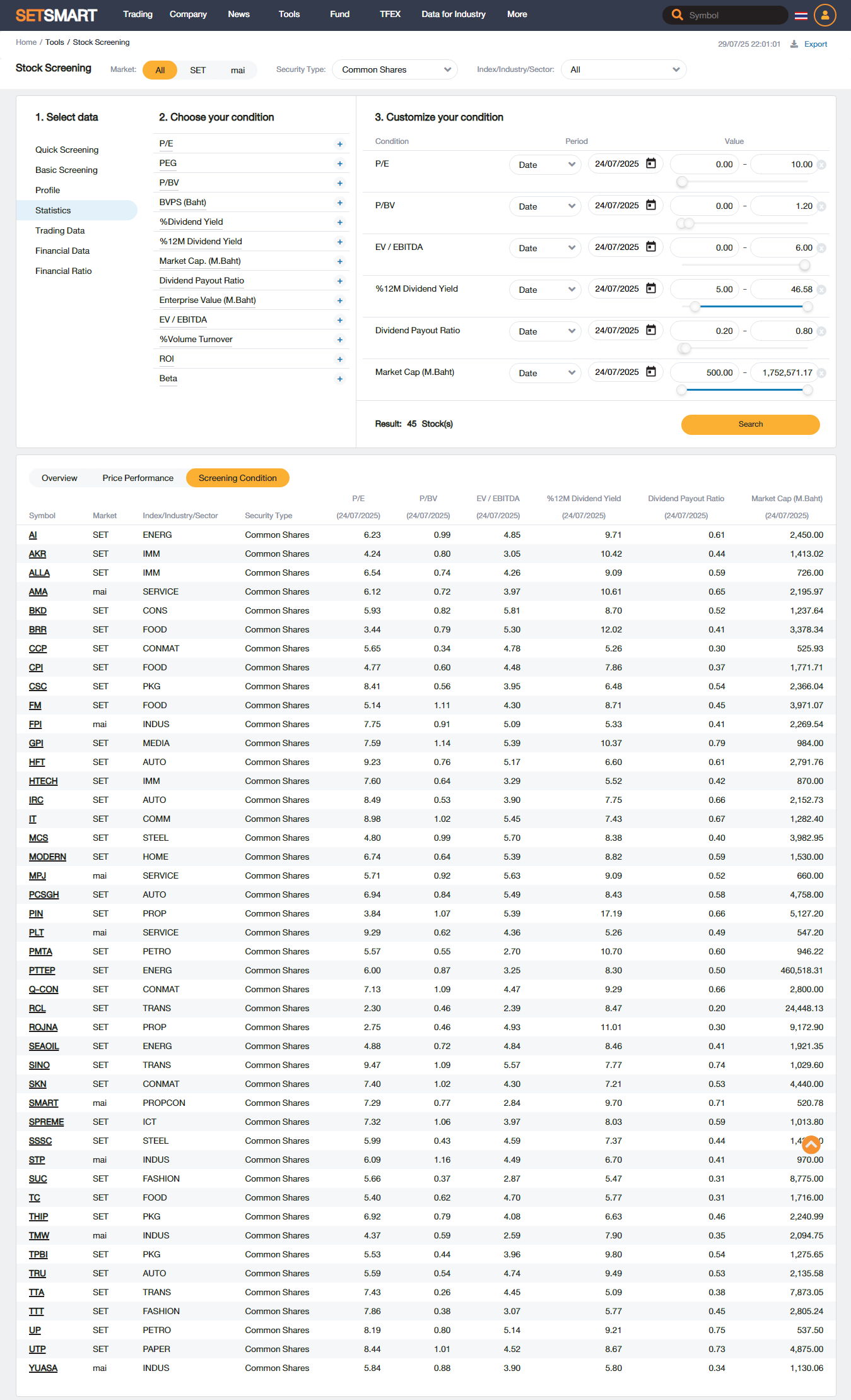Screen dimensions: 851x1400
Task: Open Market Cap period Date dropdown
Action: pos(545,373)
